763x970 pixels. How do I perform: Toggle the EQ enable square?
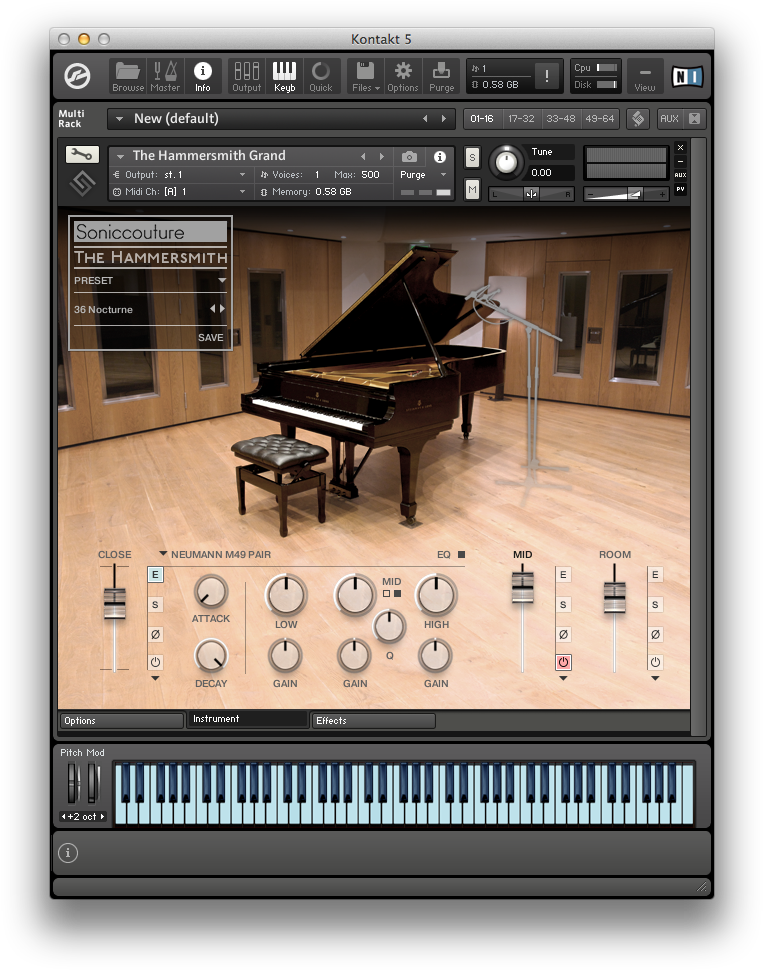point(461,554)
